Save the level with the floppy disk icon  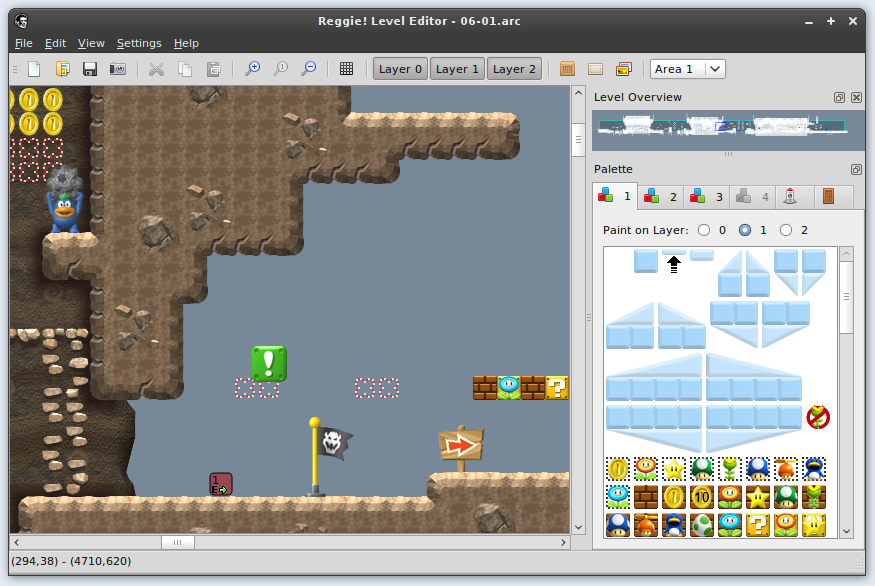tap(90, 69)
